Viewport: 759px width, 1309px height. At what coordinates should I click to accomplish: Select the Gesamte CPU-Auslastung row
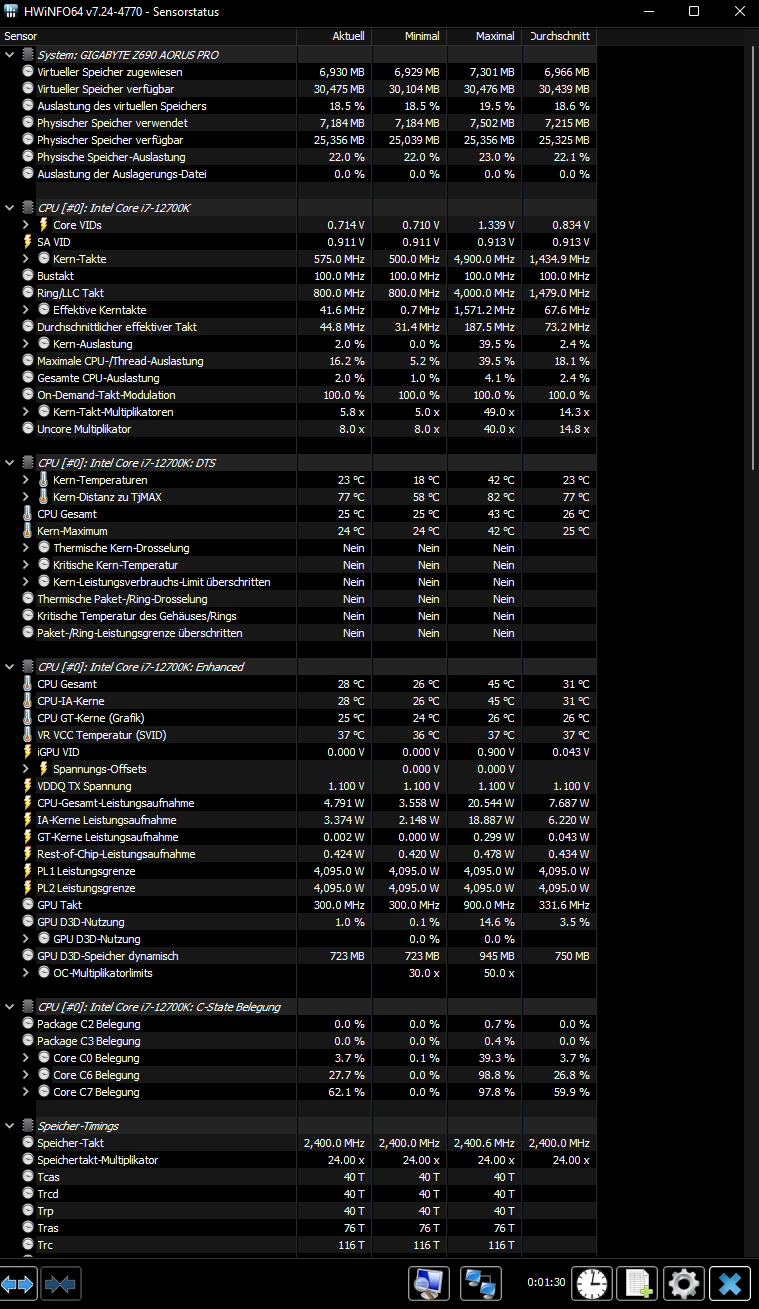(x=298, y=378)
